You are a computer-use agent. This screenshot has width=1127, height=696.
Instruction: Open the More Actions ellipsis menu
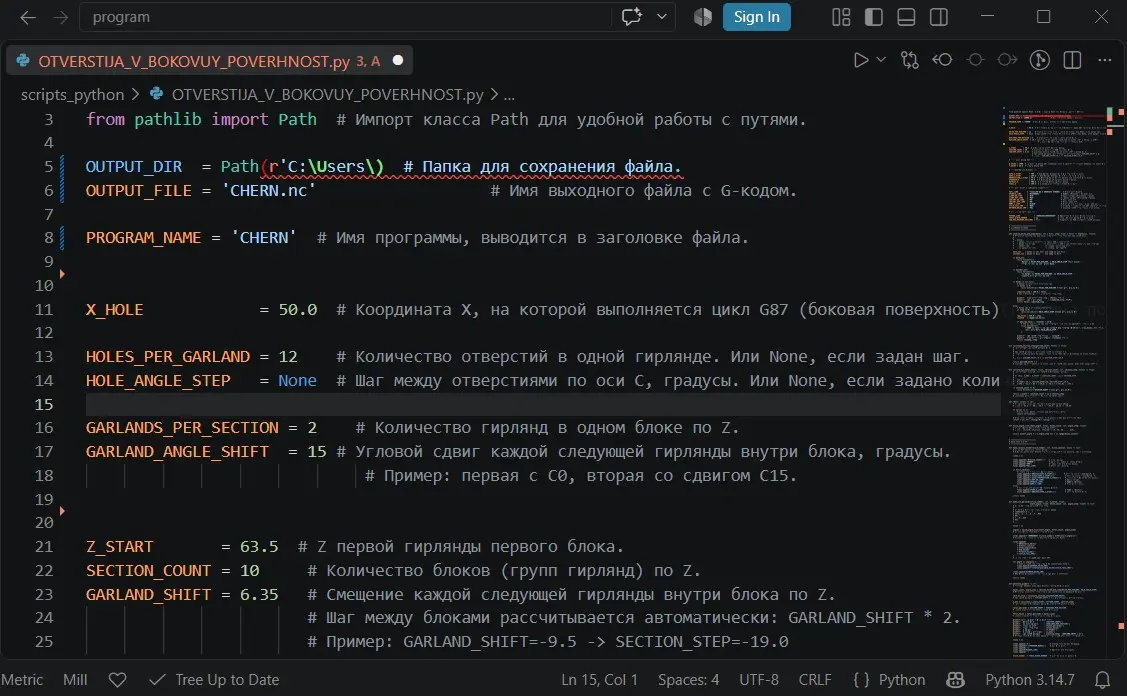(x=1105, y=60)
